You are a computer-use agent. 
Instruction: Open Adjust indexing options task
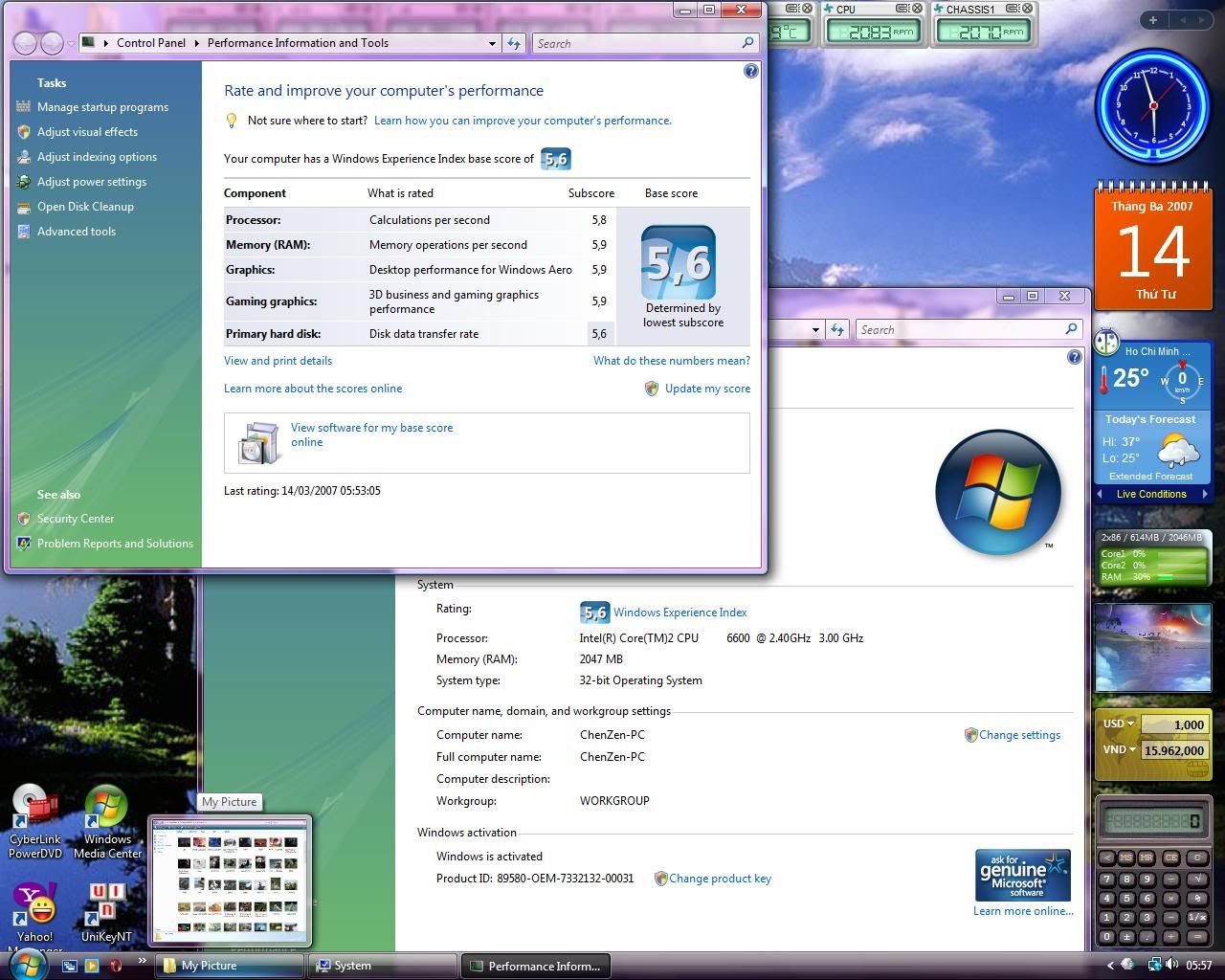tap(97, 157)
